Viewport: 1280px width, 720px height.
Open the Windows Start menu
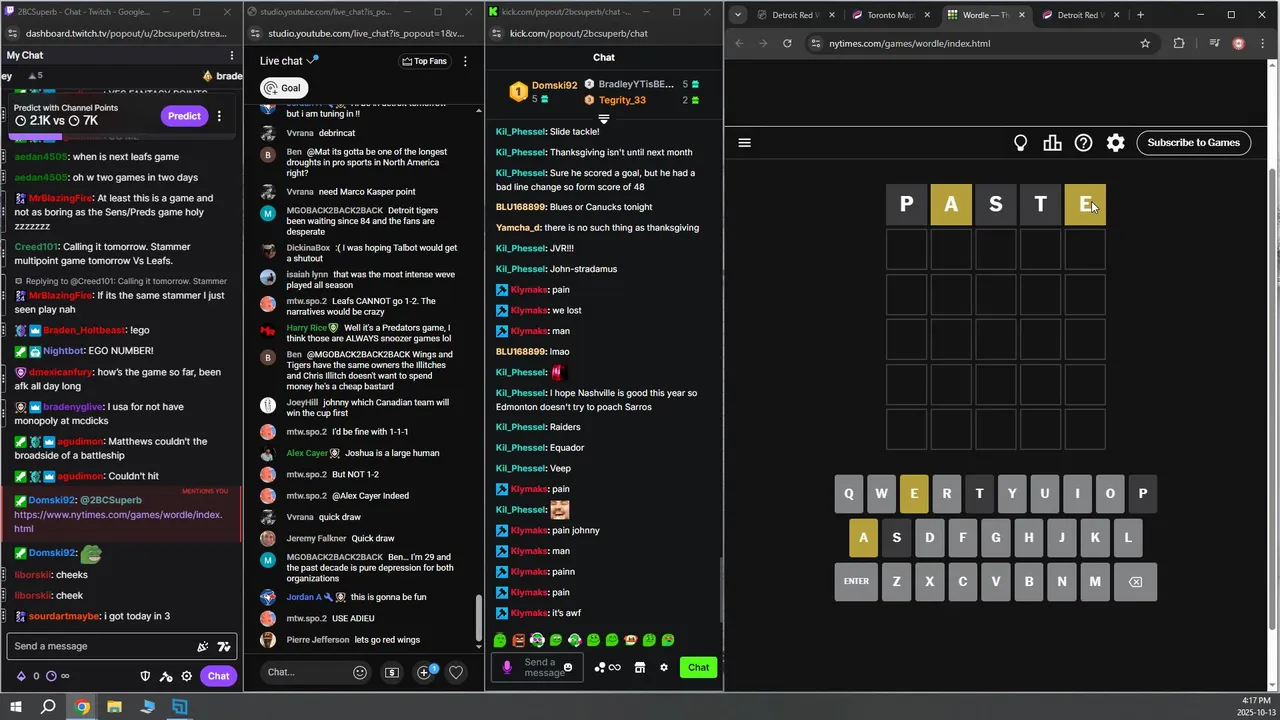(x=16, y=707)
